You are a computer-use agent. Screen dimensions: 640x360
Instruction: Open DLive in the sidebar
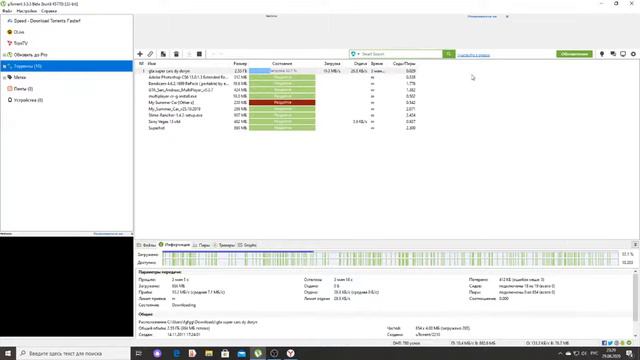tap(19, 32)
